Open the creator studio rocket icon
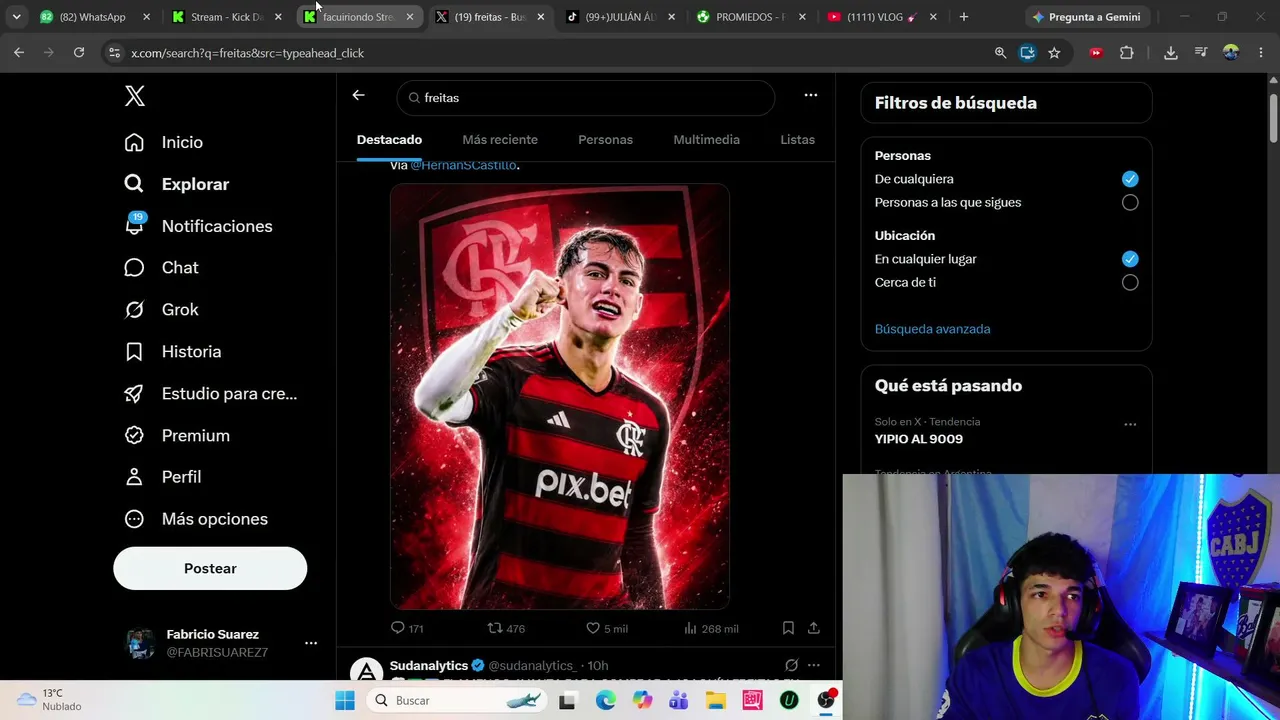Screen dimensions: 1280x720 coord(134,394)
